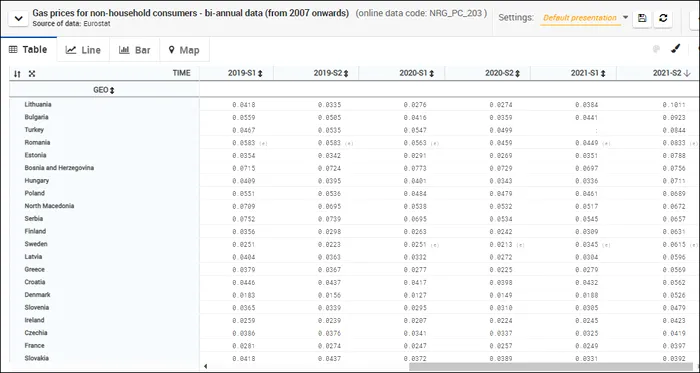Select the Bosnia and Herzegovina row label
Viewport: 700px width, 373px height.
pos(59,168)
